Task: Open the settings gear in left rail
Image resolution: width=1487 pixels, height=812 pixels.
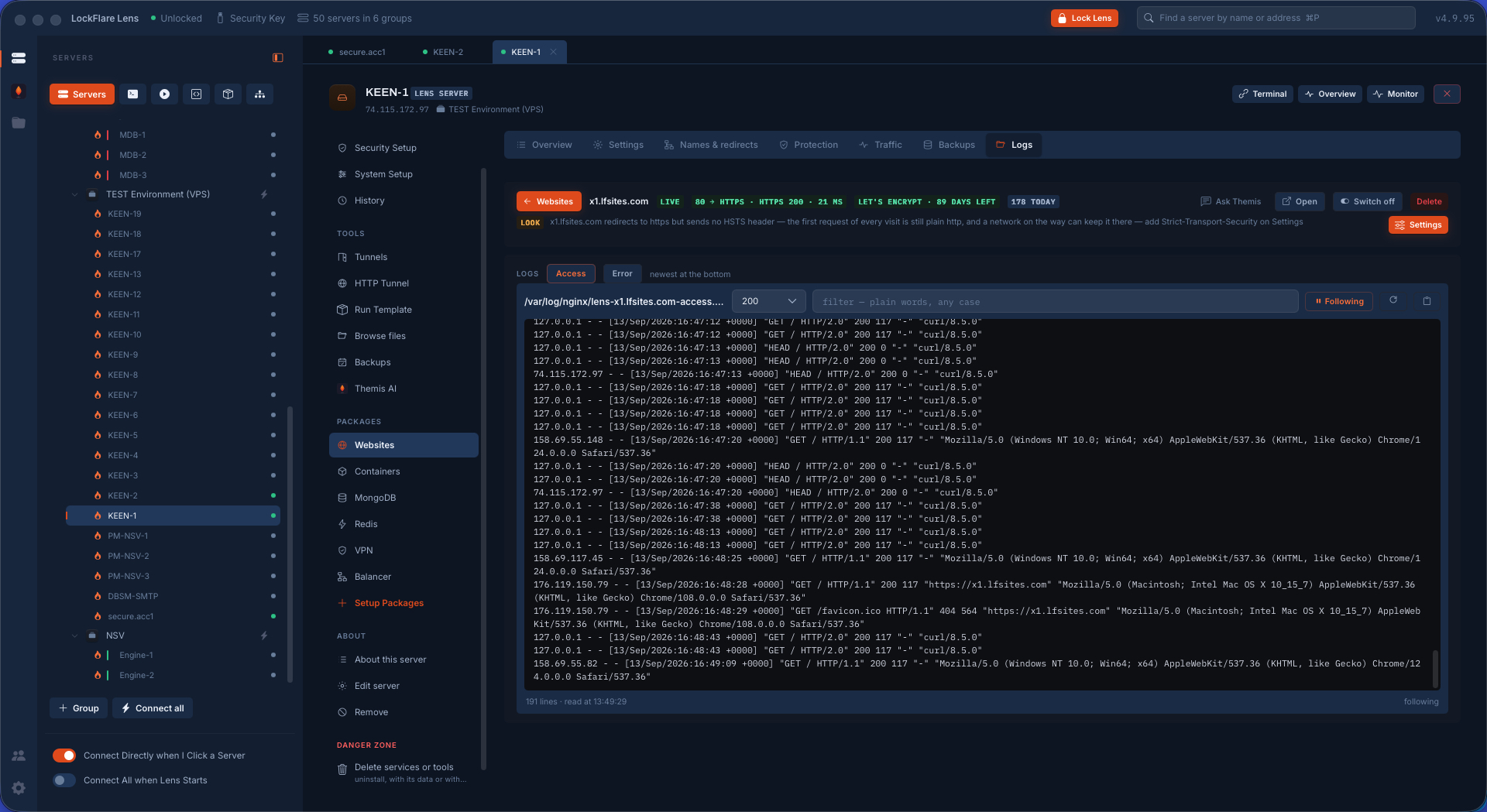Action: tap(19, 788)
